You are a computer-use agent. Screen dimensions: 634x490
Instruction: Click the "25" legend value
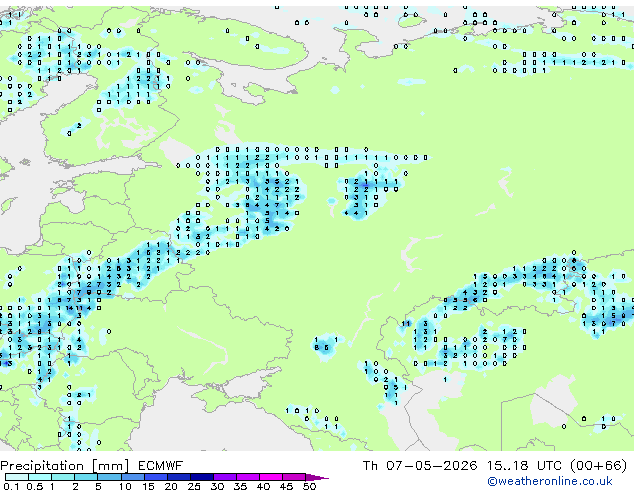[194, 486]
